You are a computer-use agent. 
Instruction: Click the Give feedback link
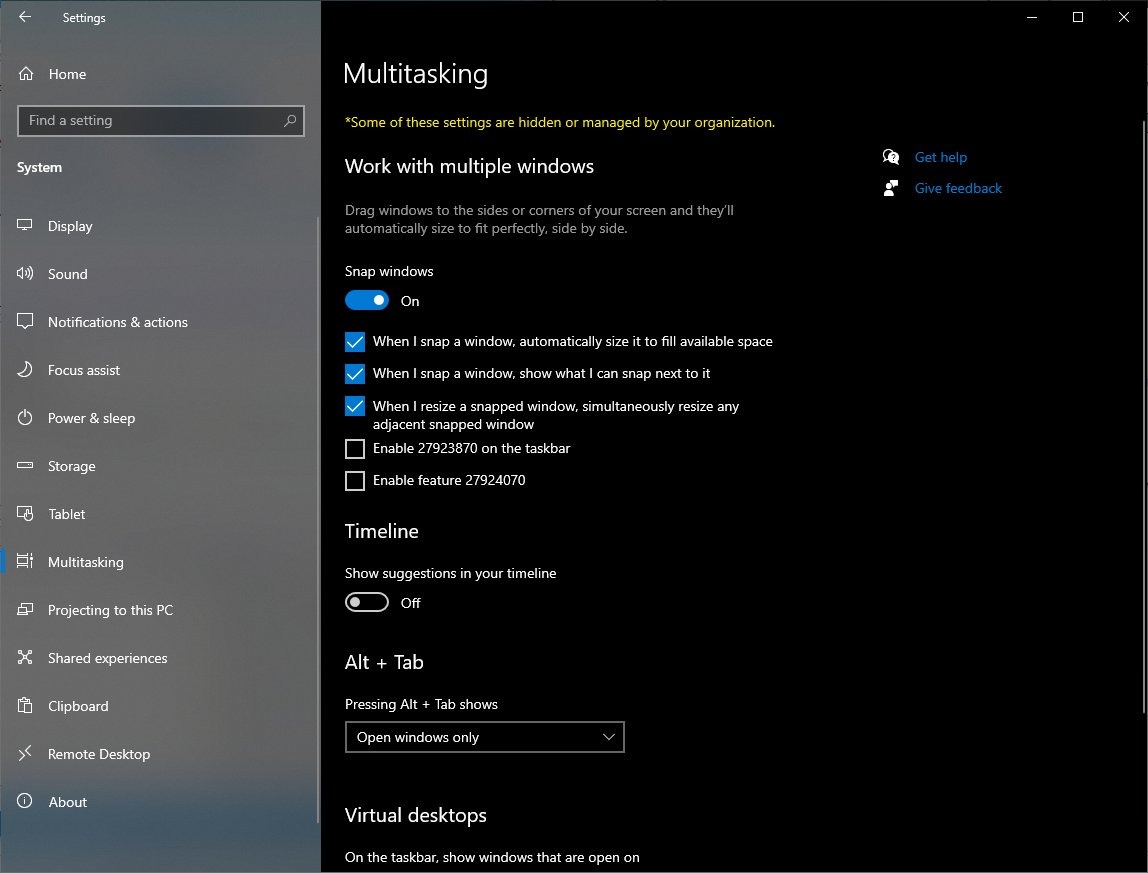coord(957,188)
